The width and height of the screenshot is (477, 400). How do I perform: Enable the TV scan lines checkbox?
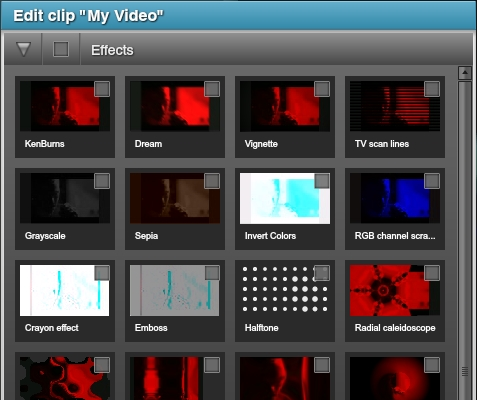tap(432, 89)
